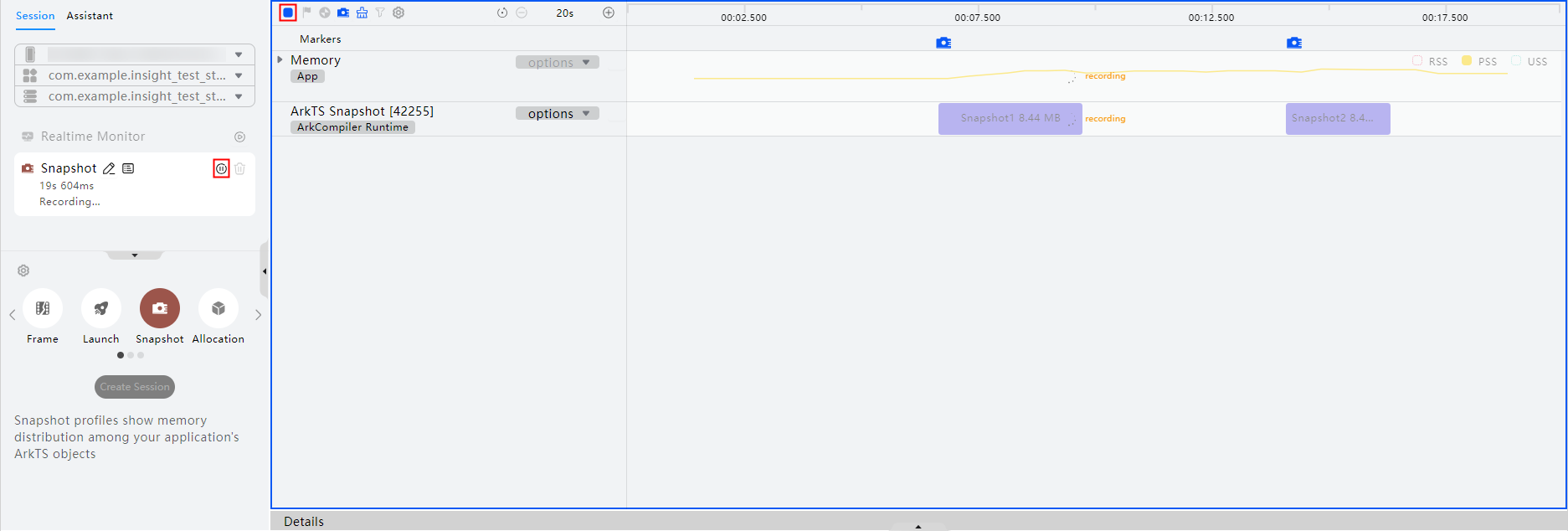
Task: Click the App tag under Memory
Action: point(307,76)
